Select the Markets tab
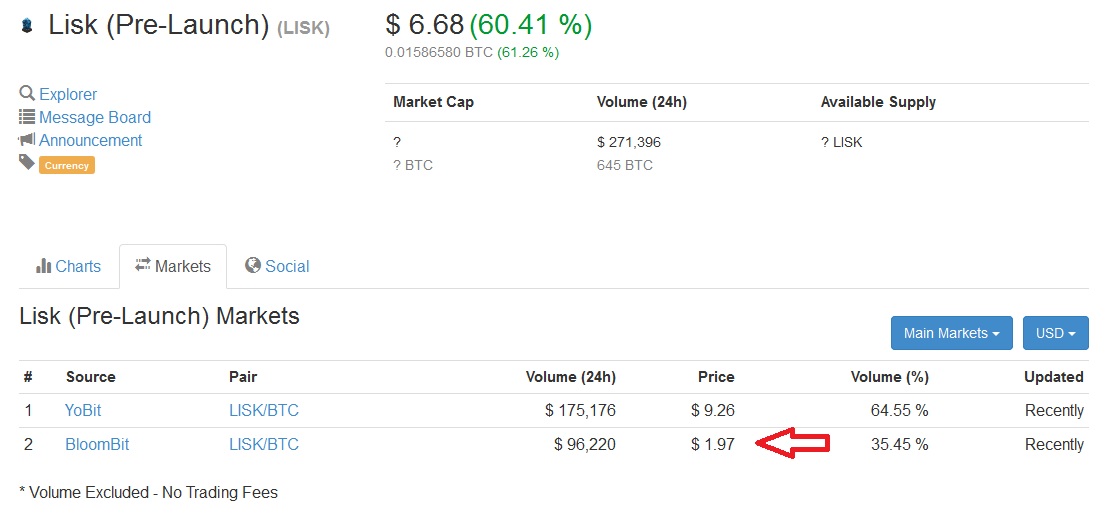 173,267
